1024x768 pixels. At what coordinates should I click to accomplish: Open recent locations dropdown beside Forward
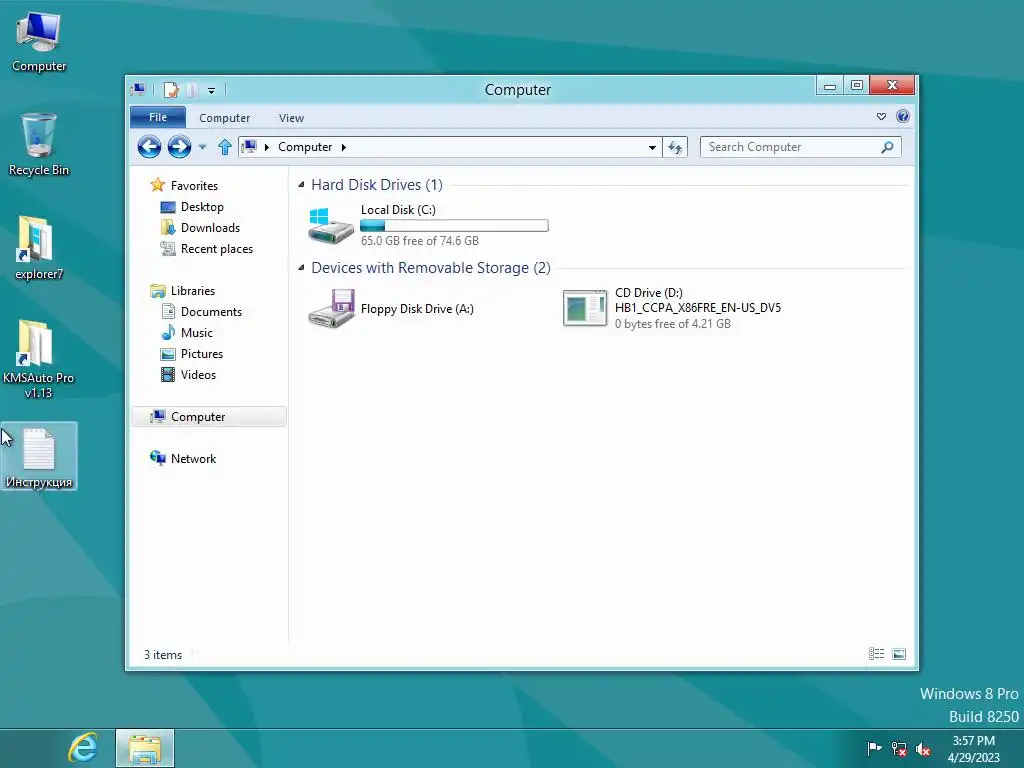pos(202,147)
